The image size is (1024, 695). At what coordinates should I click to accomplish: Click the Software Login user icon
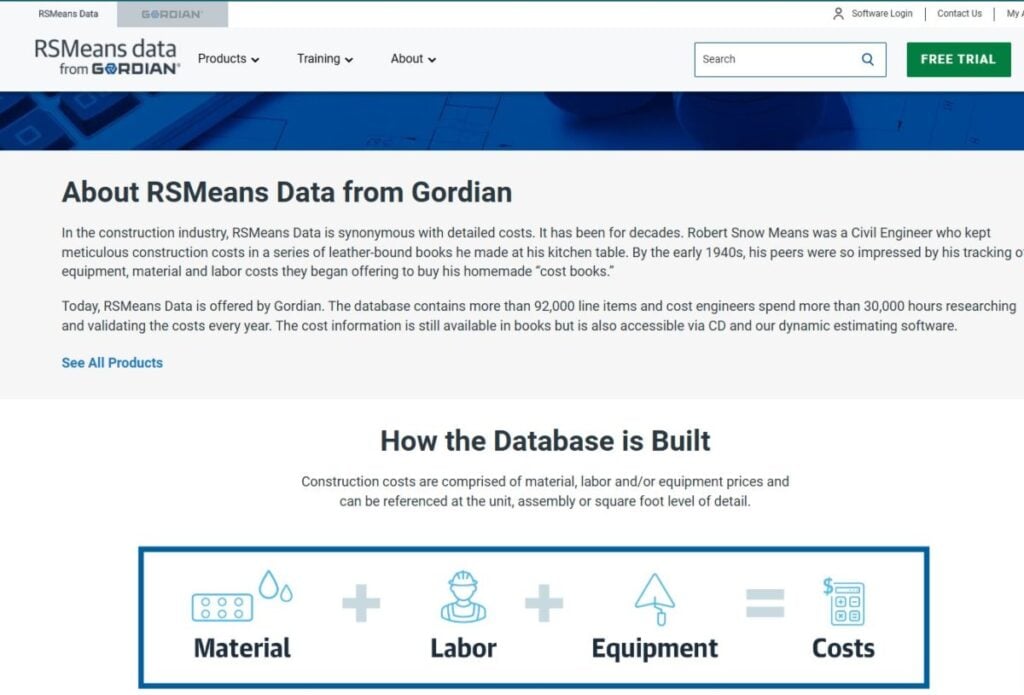point(839,14)
